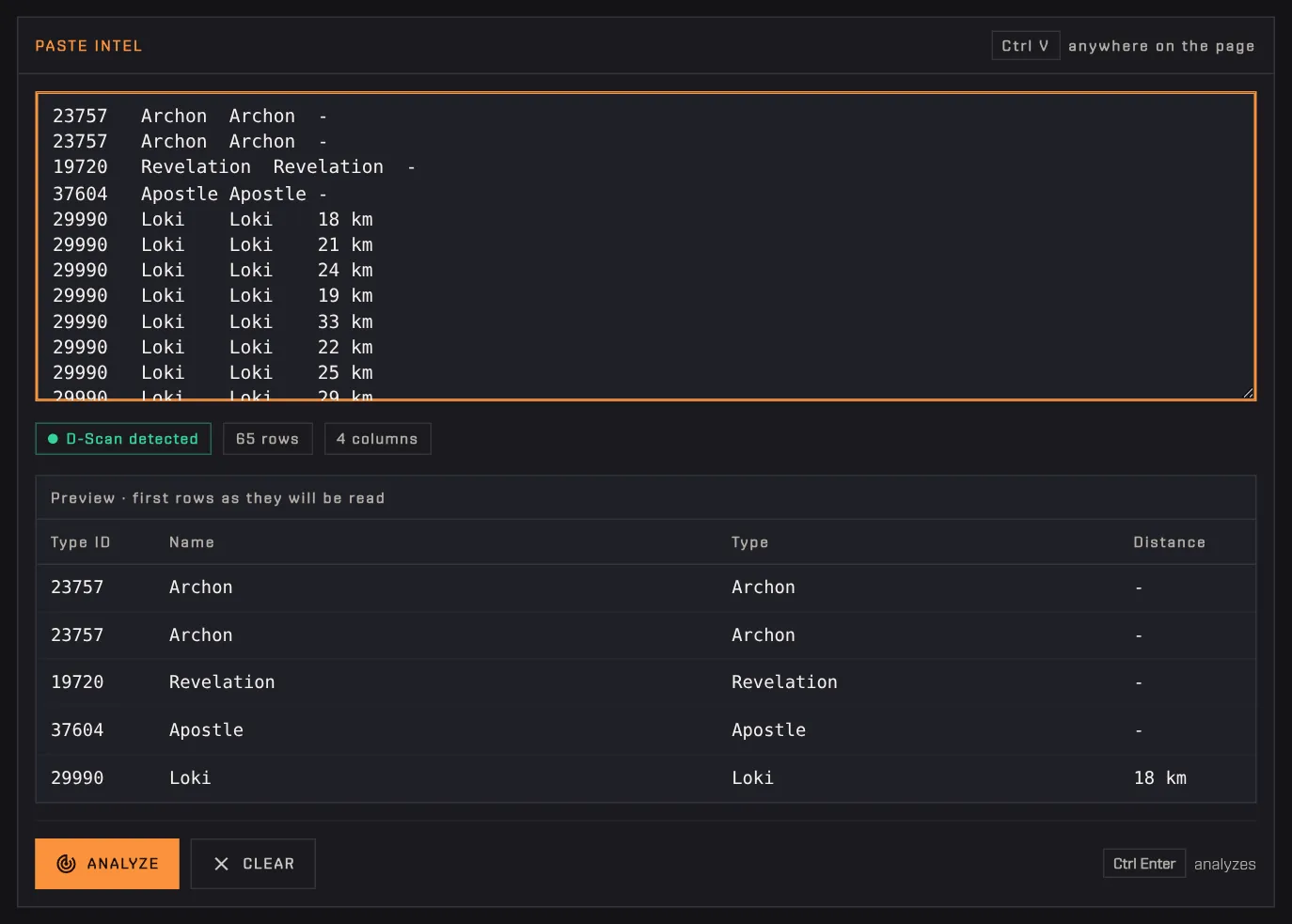Click the Type column header
The height and width of the screenshot is (924, 1292).
[x=749, y=542]
